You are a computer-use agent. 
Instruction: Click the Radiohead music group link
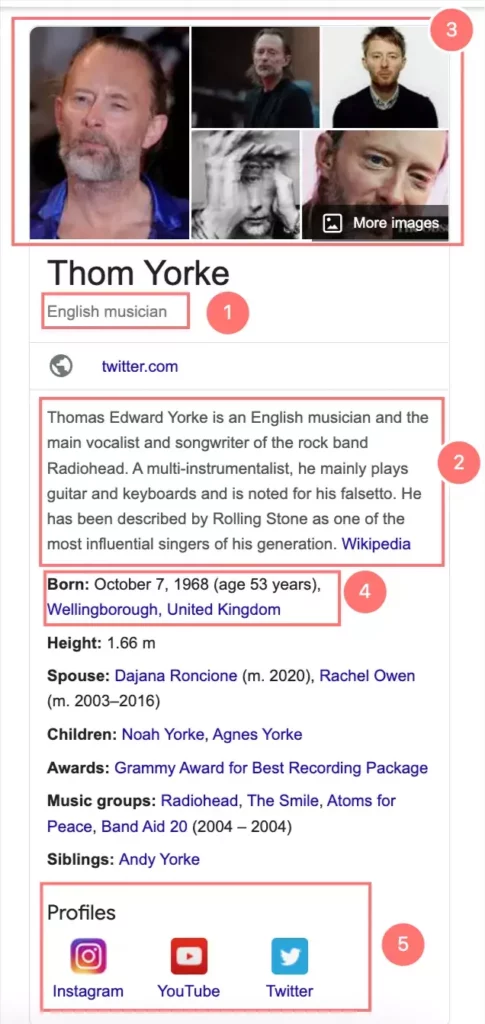click(x=199, y=800)
